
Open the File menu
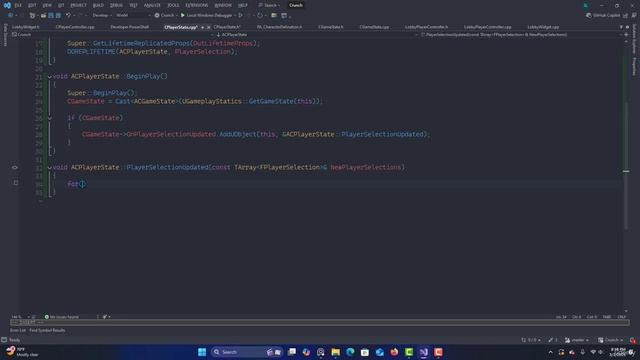click(18, 5)
